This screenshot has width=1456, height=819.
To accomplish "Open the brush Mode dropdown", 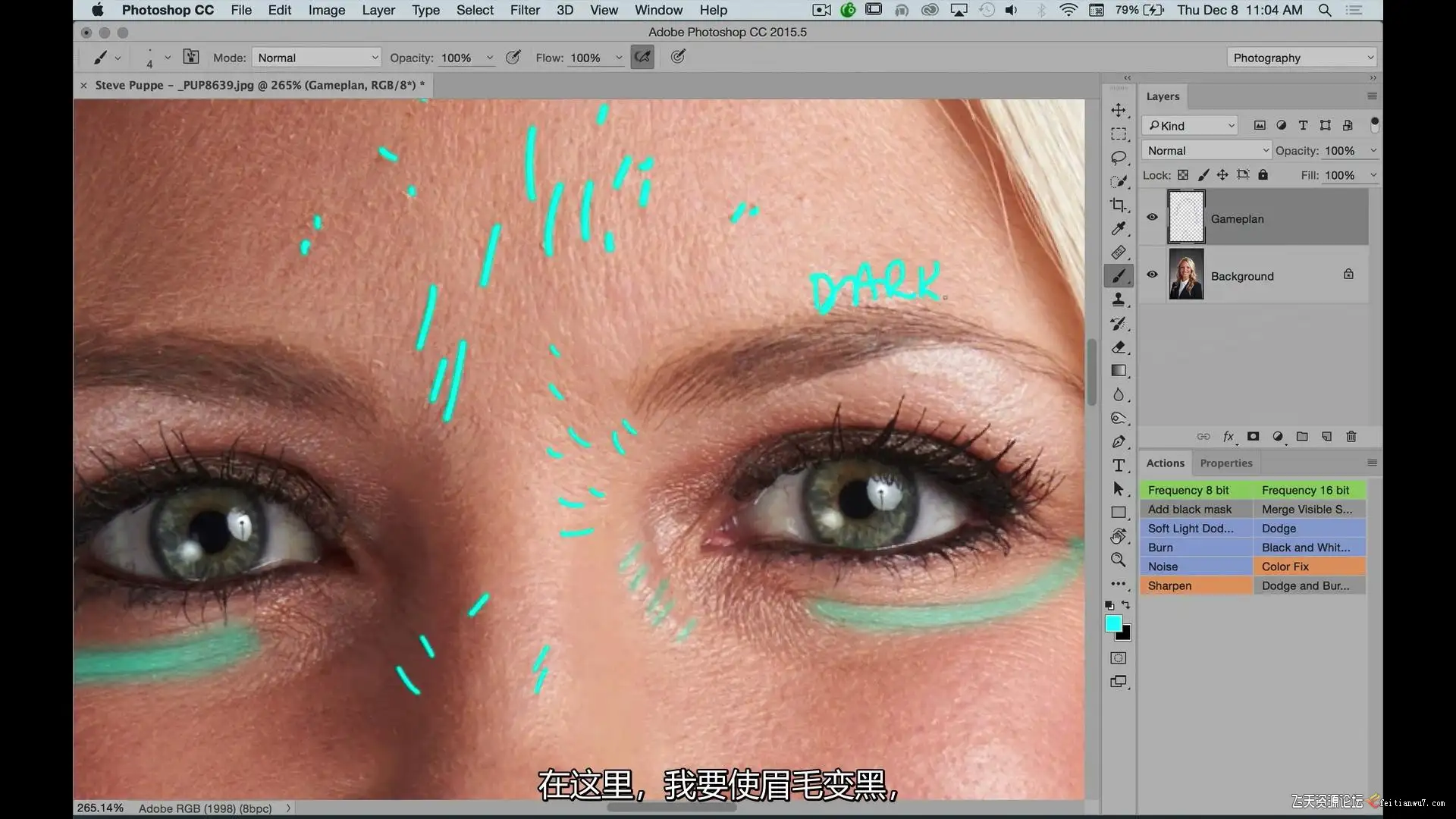I will pyautogui.click(x=317, y=58).
